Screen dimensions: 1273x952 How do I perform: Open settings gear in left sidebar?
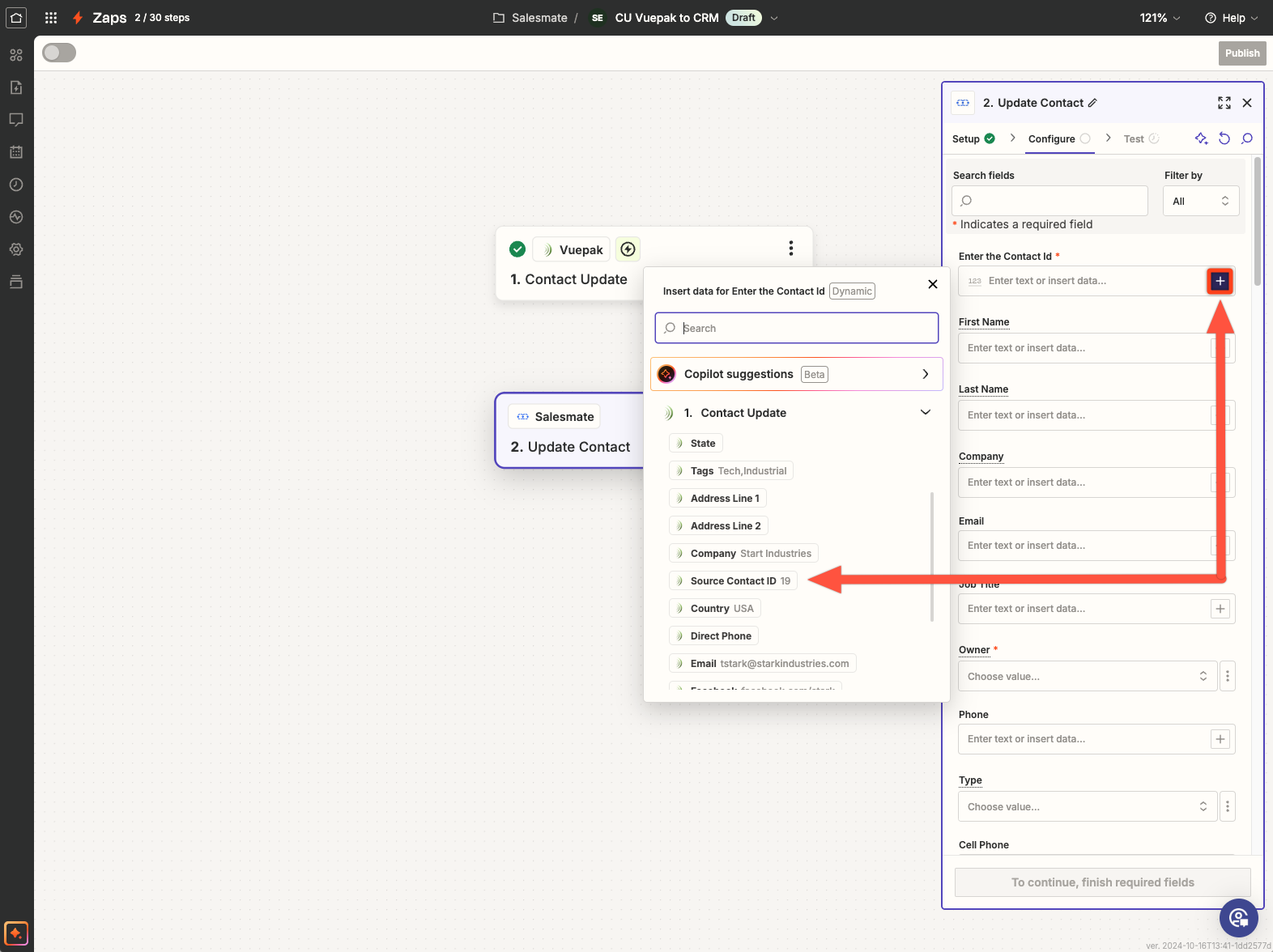(16, 249)
